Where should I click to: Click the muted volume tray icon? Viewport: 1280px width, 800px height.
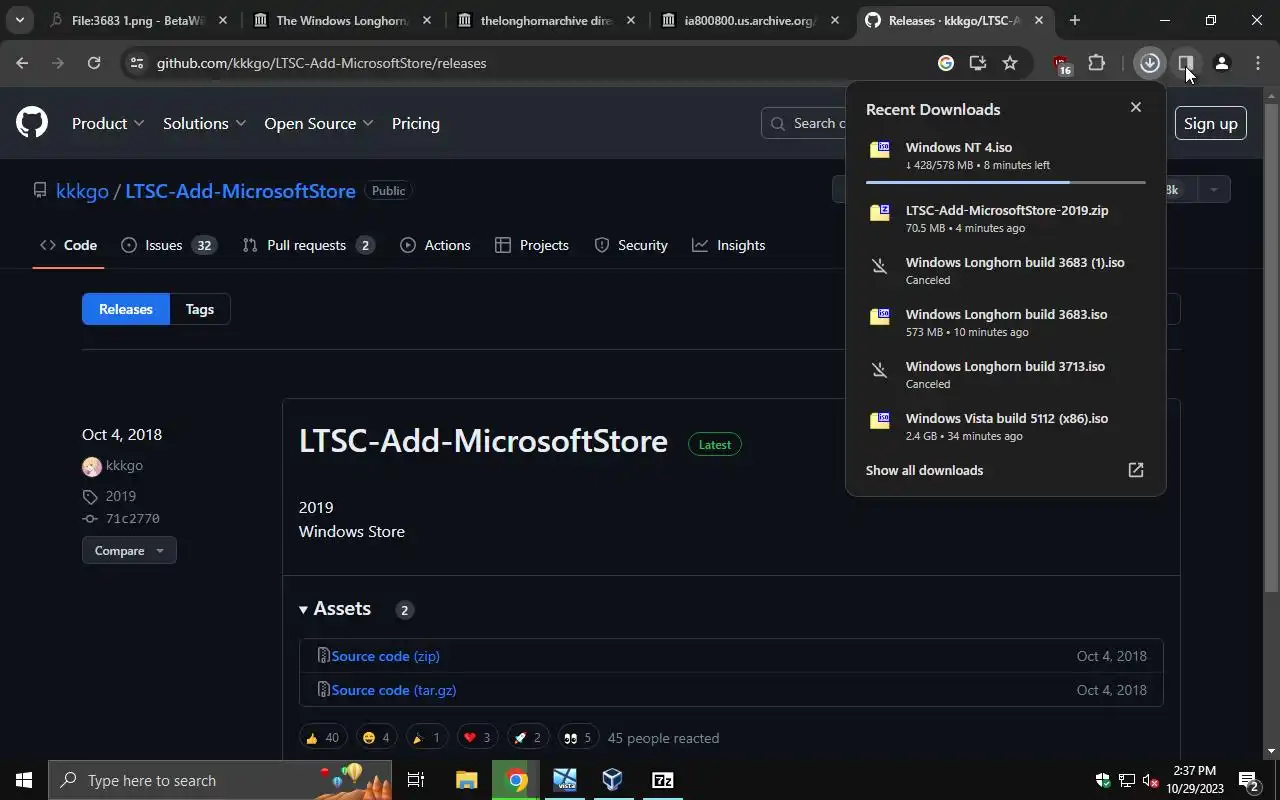click(x=1150, y=780)
